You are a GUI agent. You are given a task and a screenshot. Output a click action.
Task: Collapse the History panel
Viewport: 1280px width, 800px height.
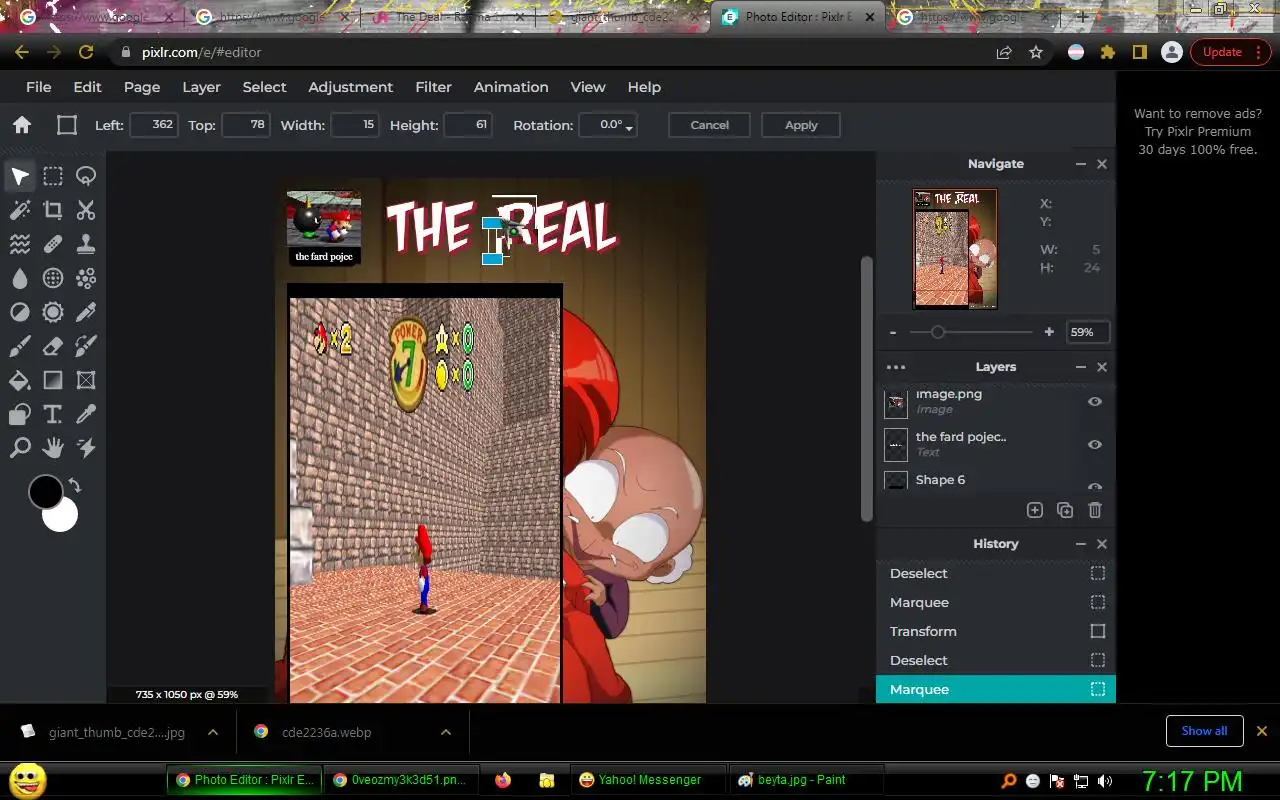[1081, 544]
